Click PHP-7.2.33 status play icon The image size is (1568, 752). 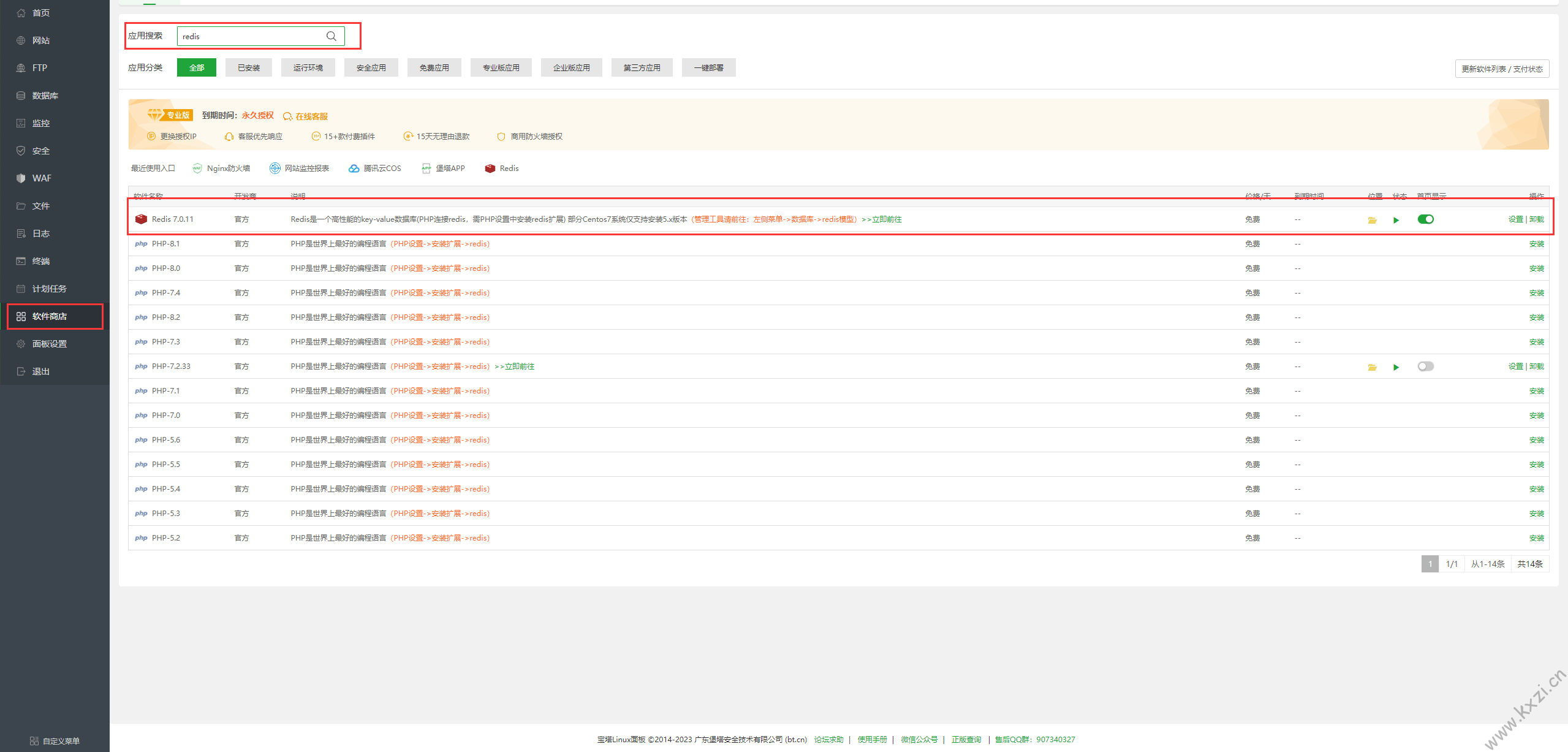point(1396,367)
